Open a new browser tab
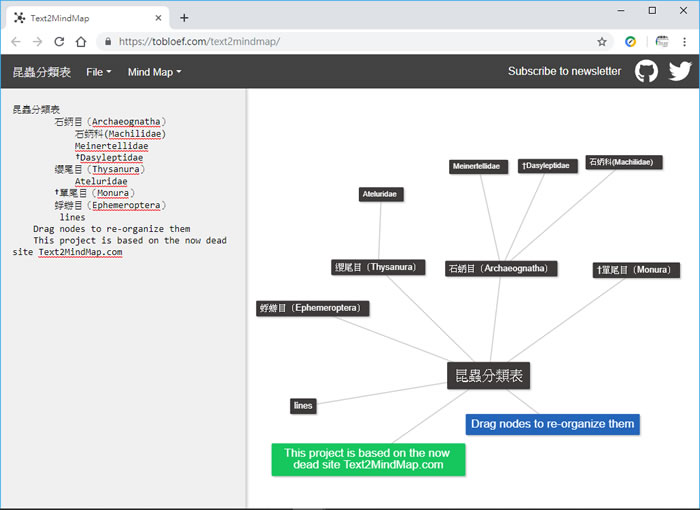 (184, 17)
